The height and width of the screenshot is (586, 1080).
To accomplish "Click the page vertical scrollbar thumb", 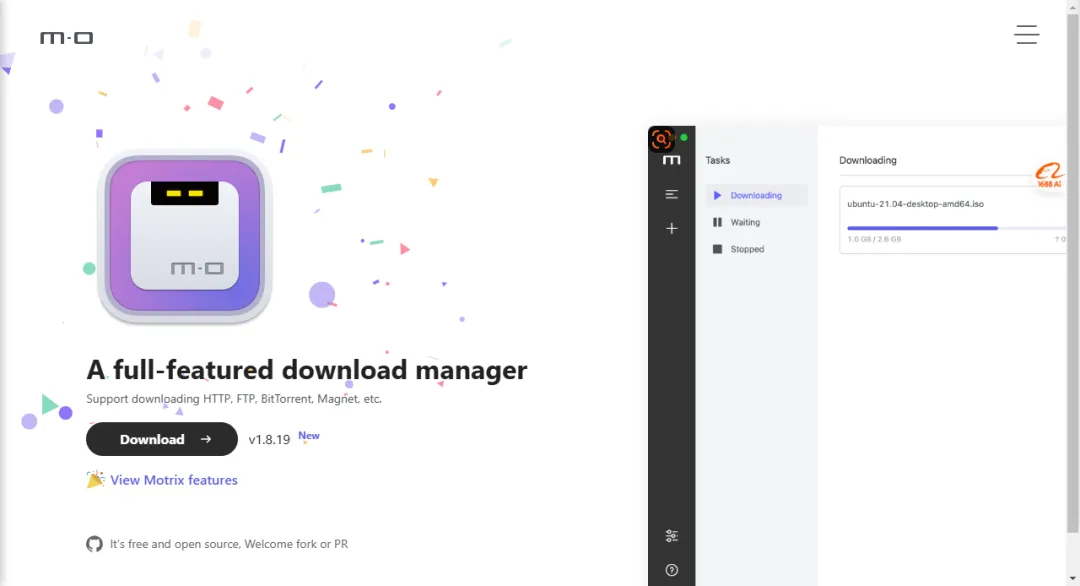I will point(1072,272).
